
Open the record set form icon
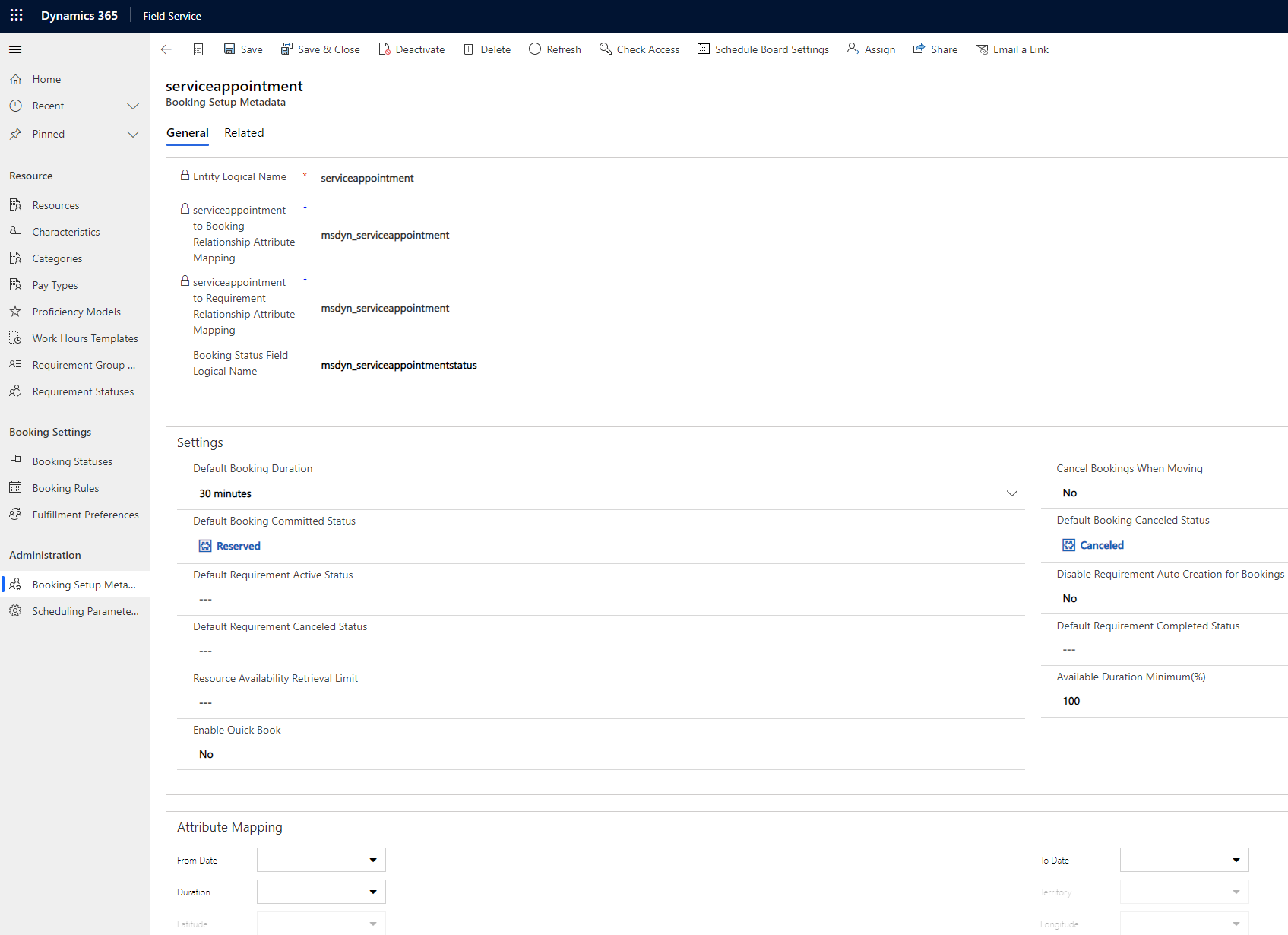click(x=198, y=49)
